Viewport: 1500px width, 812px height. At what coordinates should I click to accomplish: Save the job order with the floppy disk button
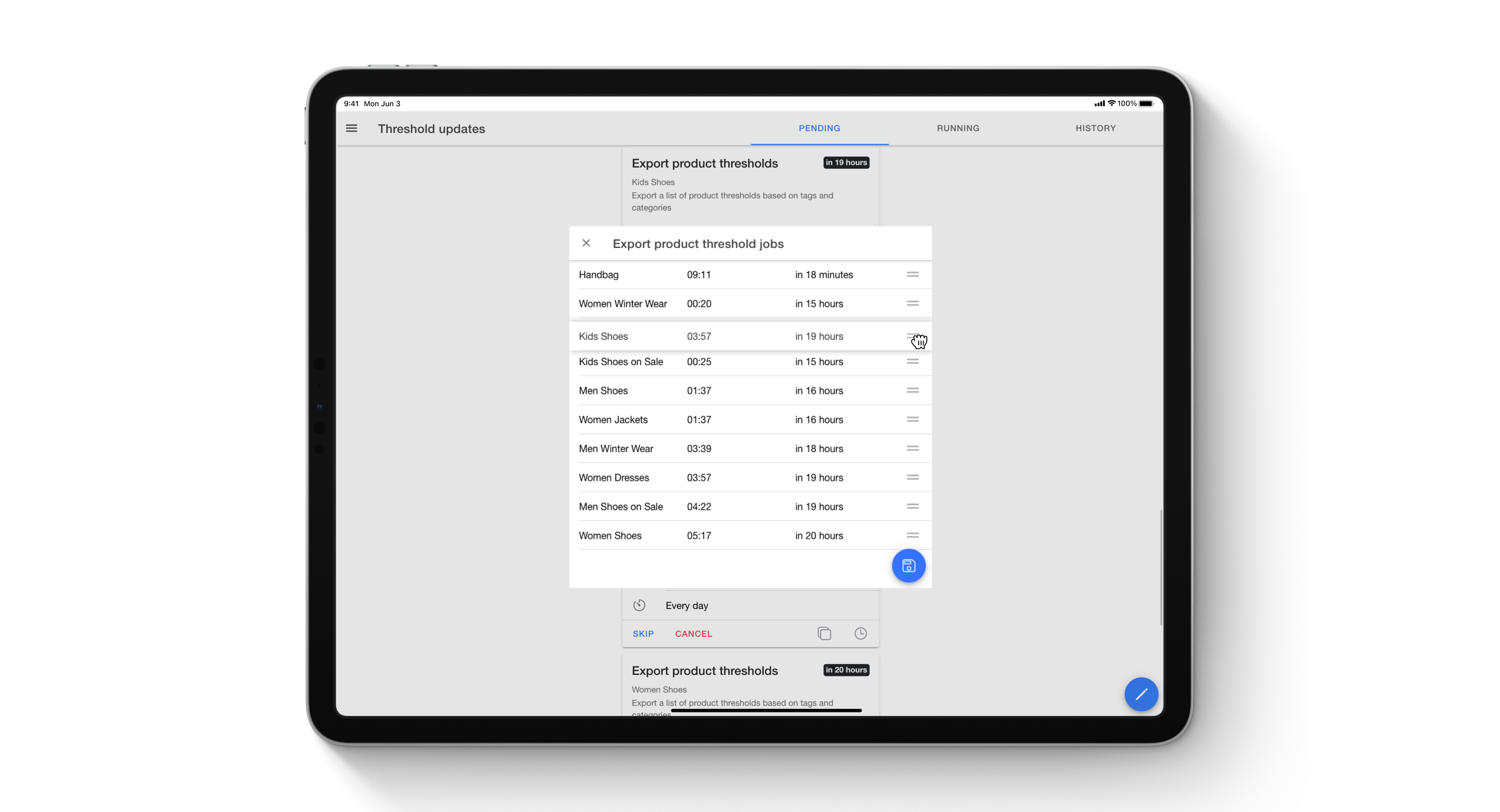[908, 565]
